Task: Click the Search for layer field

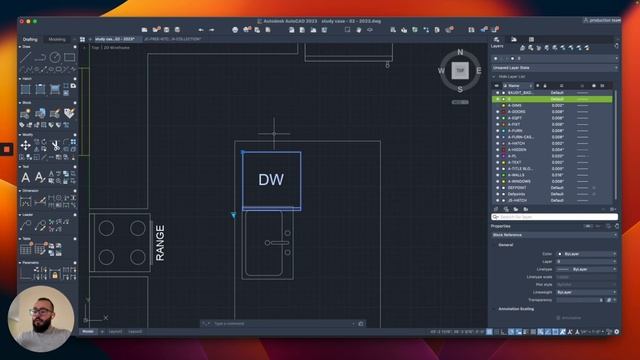Action: tap(555, 217)
